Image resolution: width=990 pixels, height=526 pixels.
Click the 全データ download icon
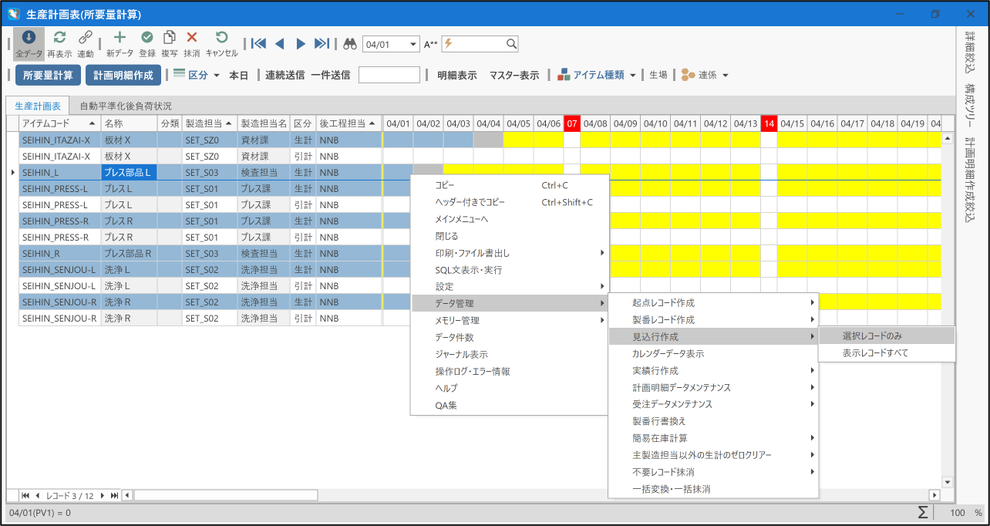tap(29, 37)
